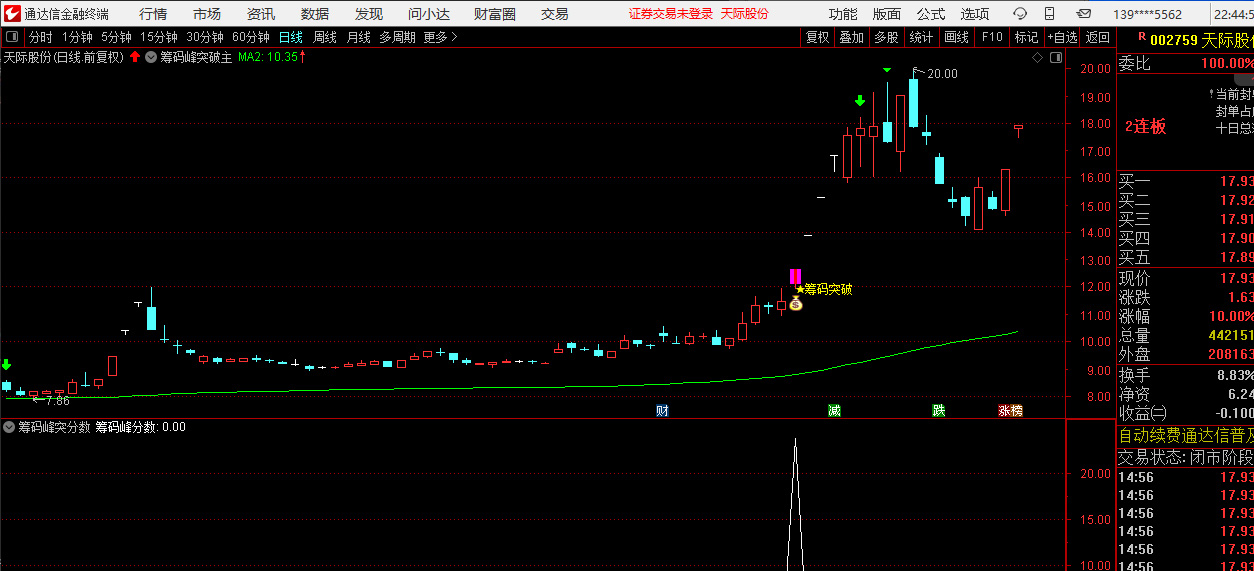Expand the 筹码峰突破主 indicator dropdown
Image resolution: width=1254 pixels, height=571 pixels.
click(x=151, y=57)
